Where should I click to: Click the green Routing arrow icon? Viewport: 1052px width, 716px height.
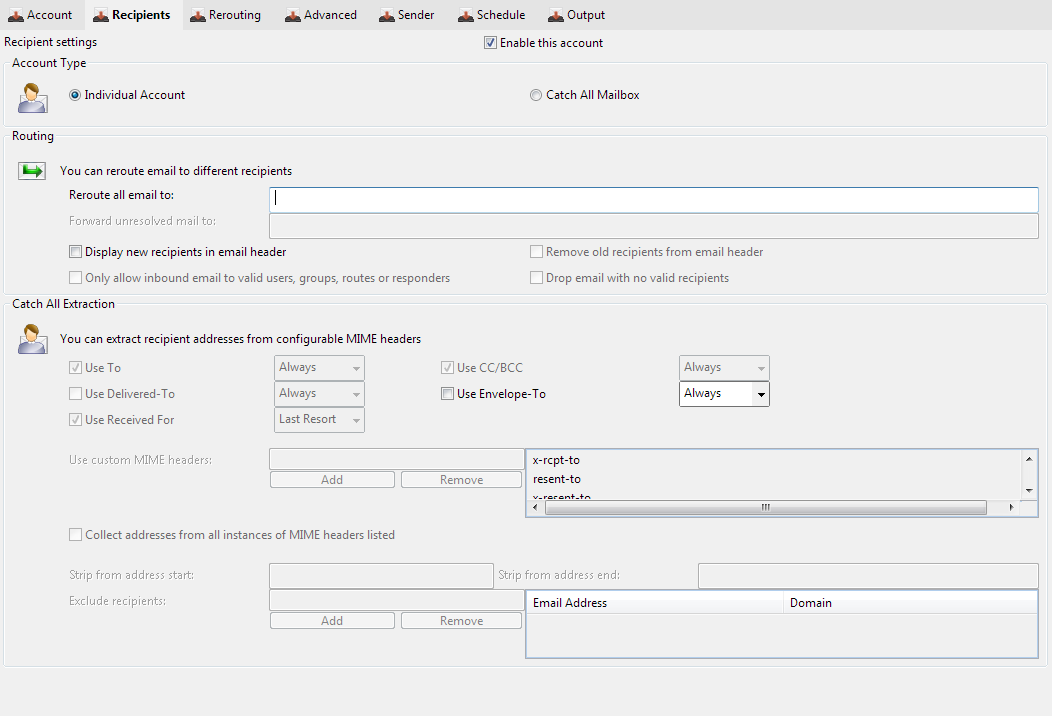click(x=32, y=171)
